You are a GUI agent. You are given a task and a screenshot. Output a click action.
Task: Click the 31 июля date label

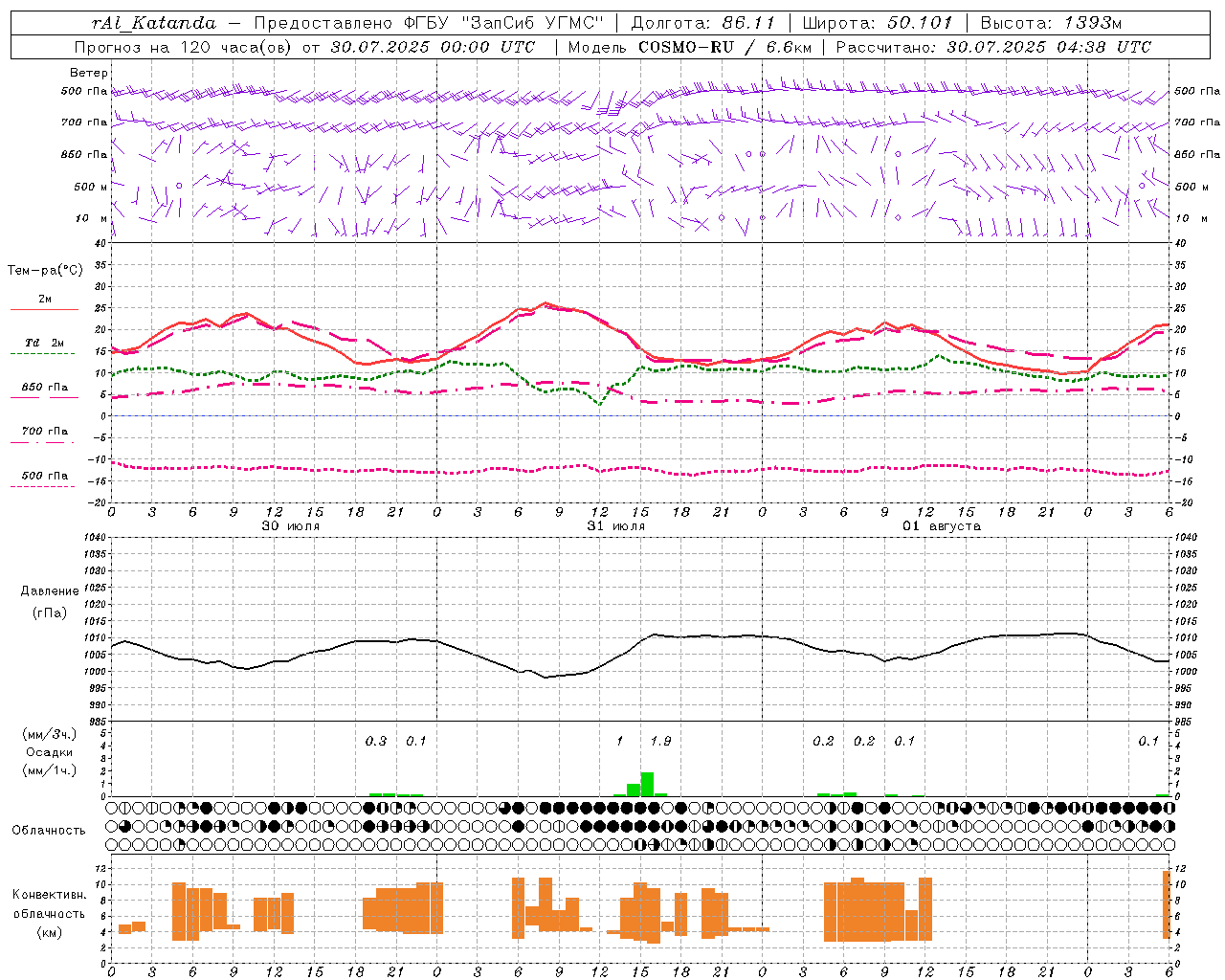[x=616, y=526]
